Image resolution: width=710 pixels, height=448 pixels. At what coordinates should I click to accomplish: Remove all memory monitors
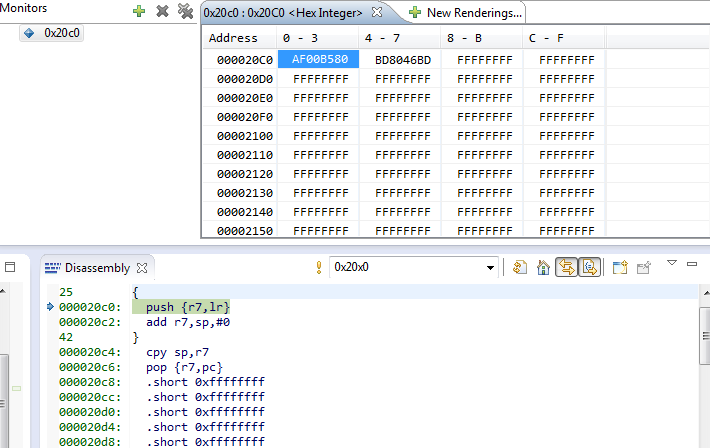(x=185, y=11)
